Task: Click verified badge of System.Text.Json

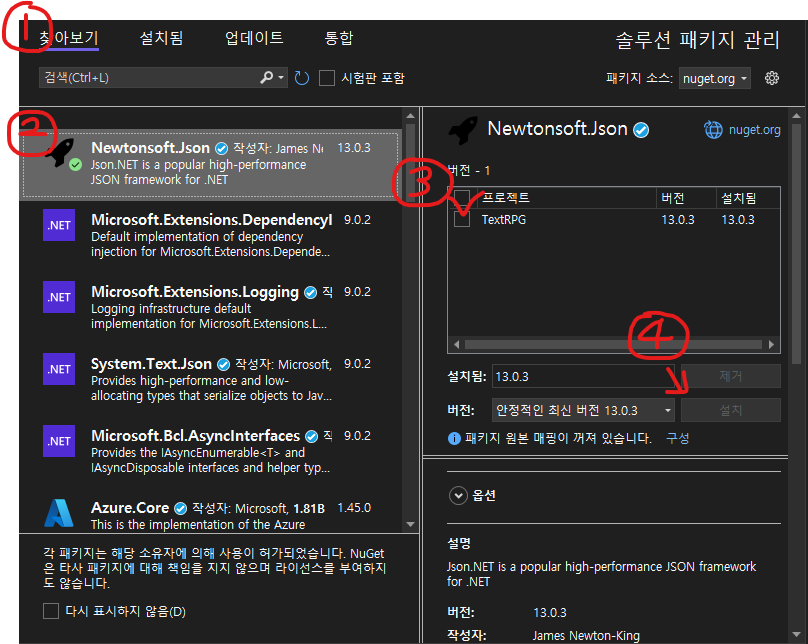Action: 223,365
